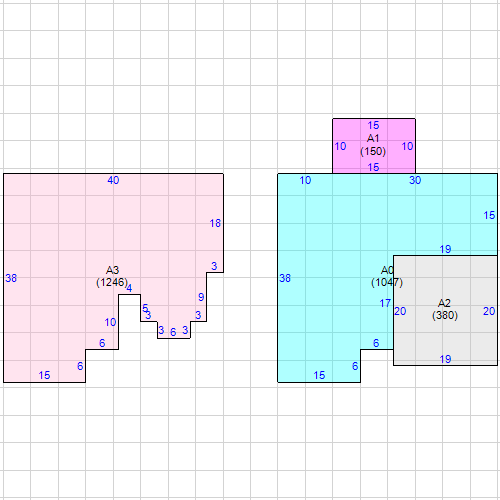Viewport: 500px width, 500px height.
Task: Click the 30 dimension on the cyan area
Action: click(x=415, y=180)
